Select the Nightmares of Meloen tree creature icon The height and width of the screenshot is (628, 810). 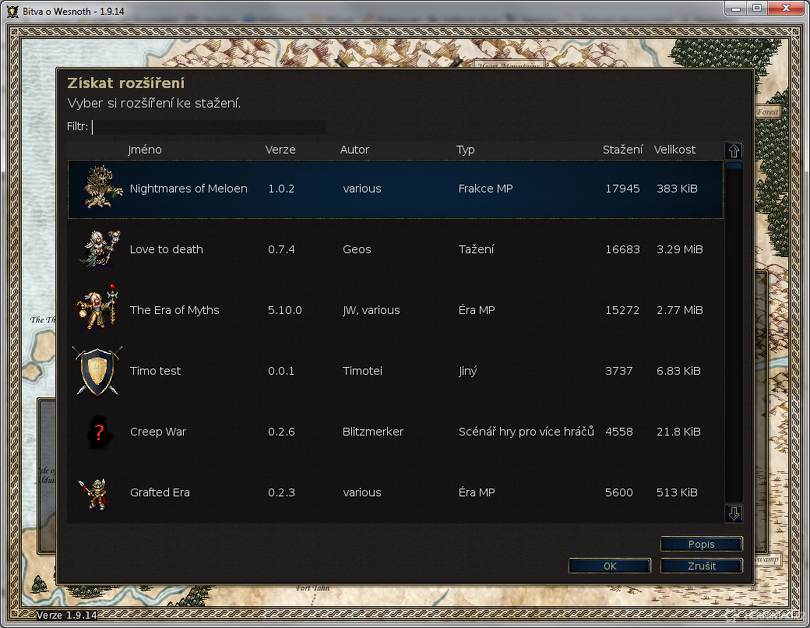[x=103, y=187]
